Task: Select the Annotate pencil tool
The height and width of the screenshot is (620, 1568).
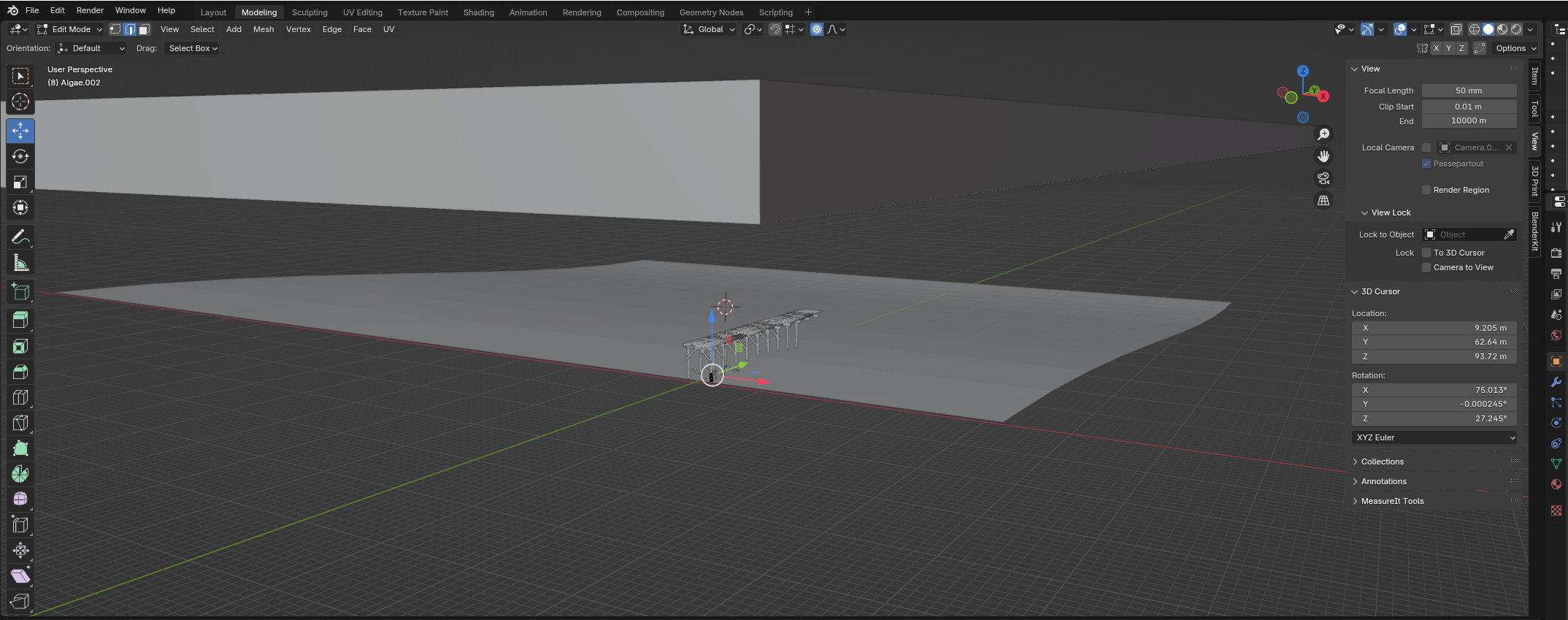Action: point(20,237)
